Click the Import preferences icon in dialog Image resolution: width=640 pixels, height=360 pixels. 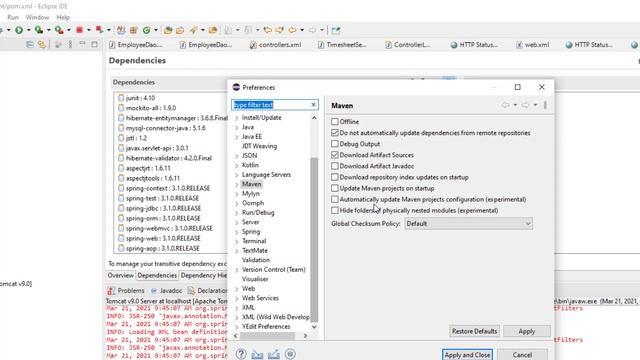[257, 354]
